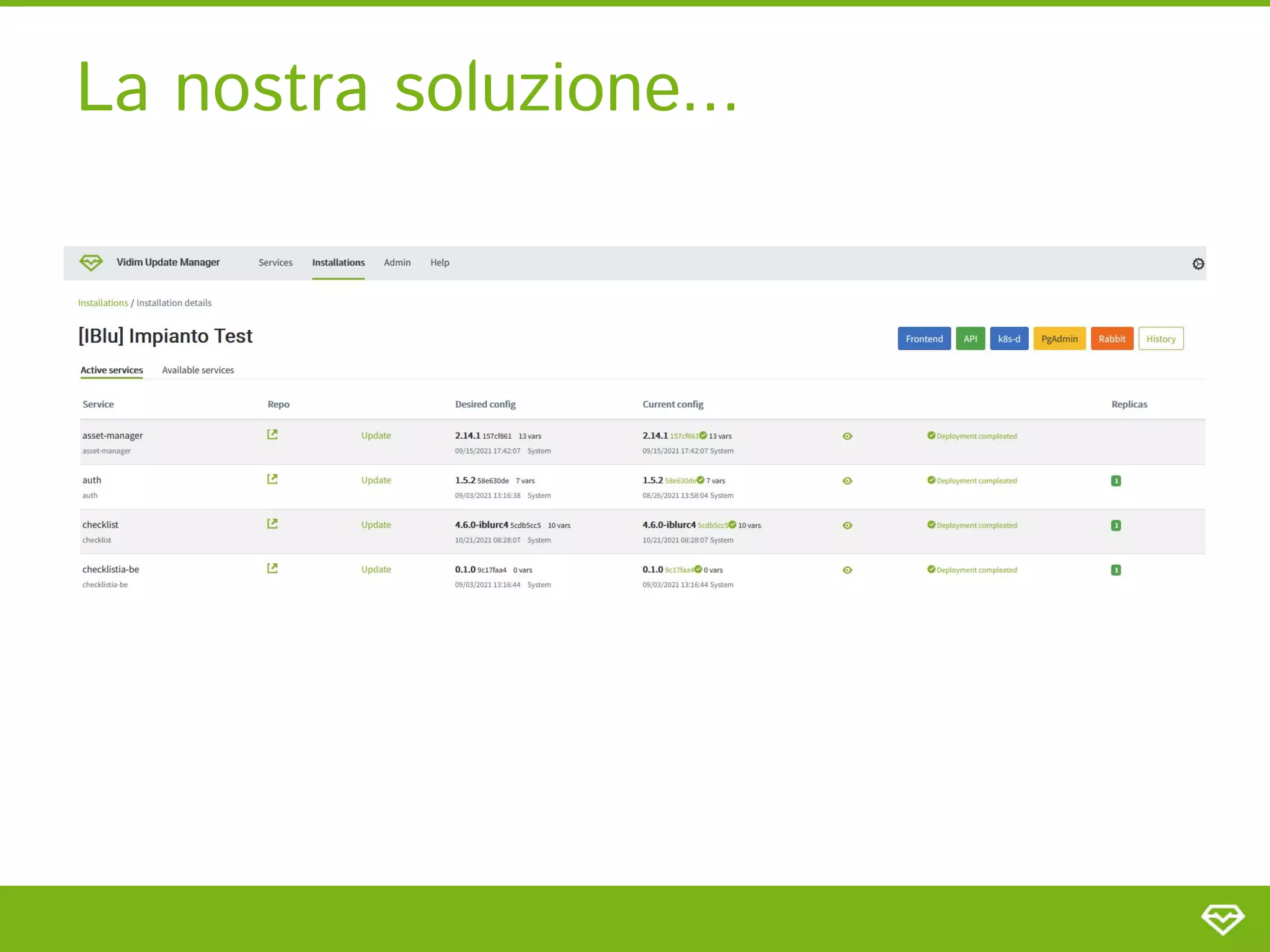Click the auth row eye icon

[x=847, y=481]
